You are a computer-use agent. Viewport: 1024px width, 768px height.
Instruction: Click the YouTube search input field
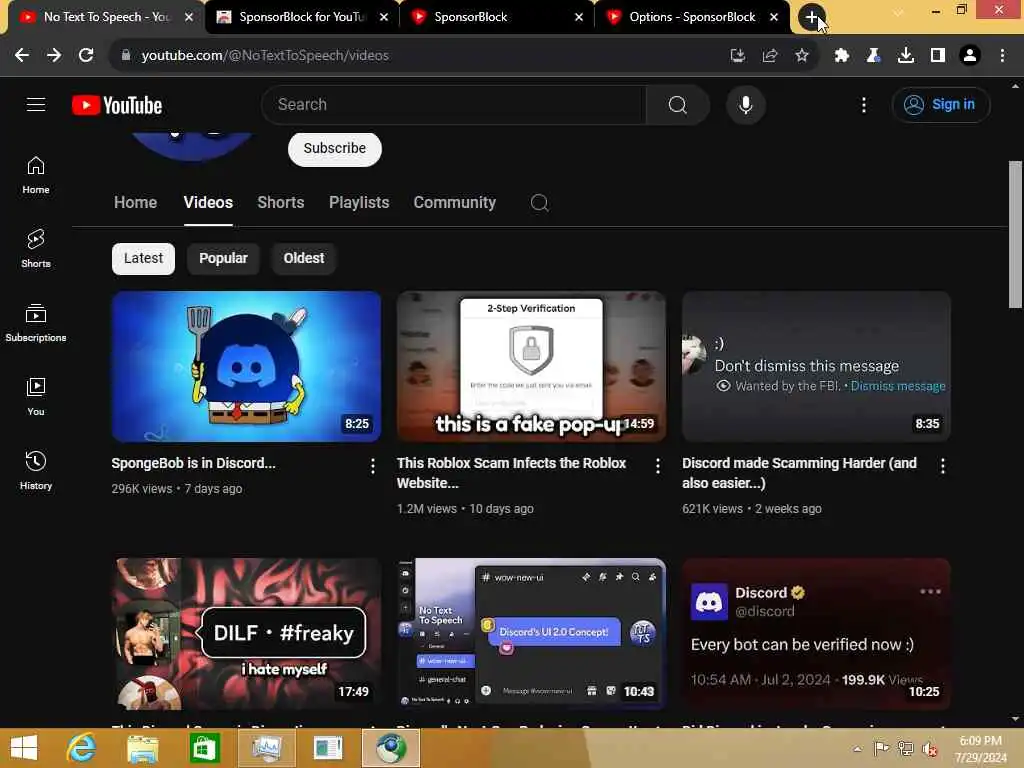454,104
